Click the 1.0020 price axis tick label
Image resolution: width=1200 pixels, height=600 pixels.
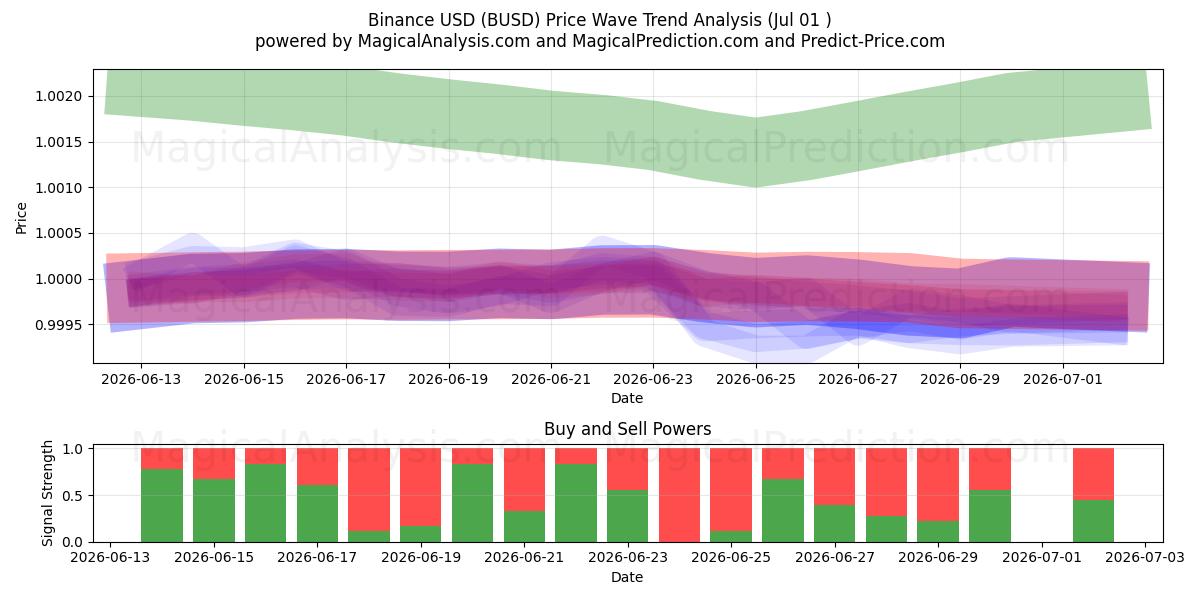pos(63,96)
